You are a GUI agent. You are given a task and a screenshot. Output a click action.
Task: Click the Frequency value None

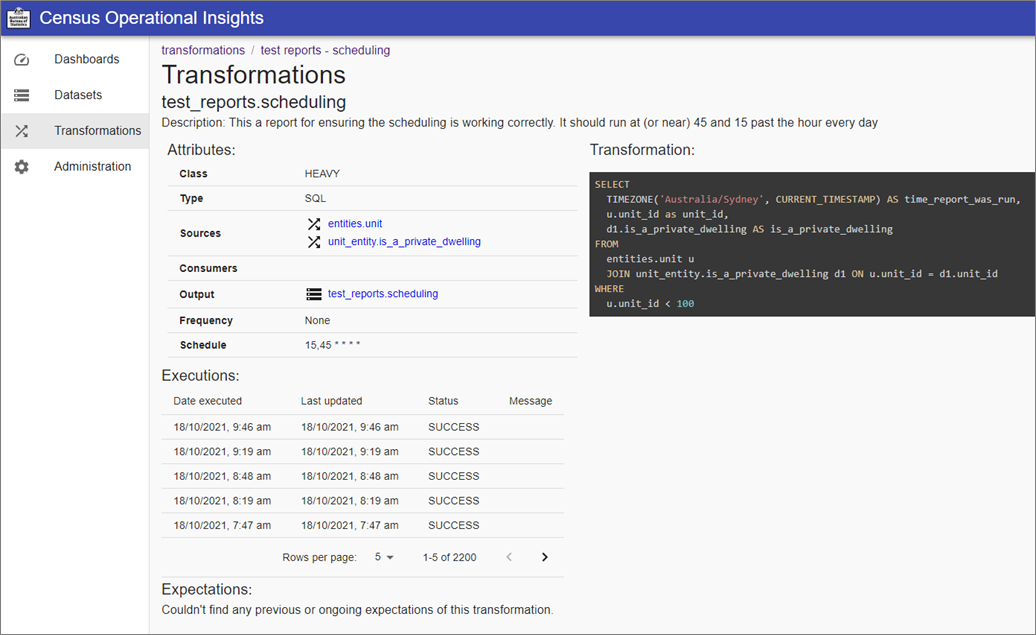(317, 320)
